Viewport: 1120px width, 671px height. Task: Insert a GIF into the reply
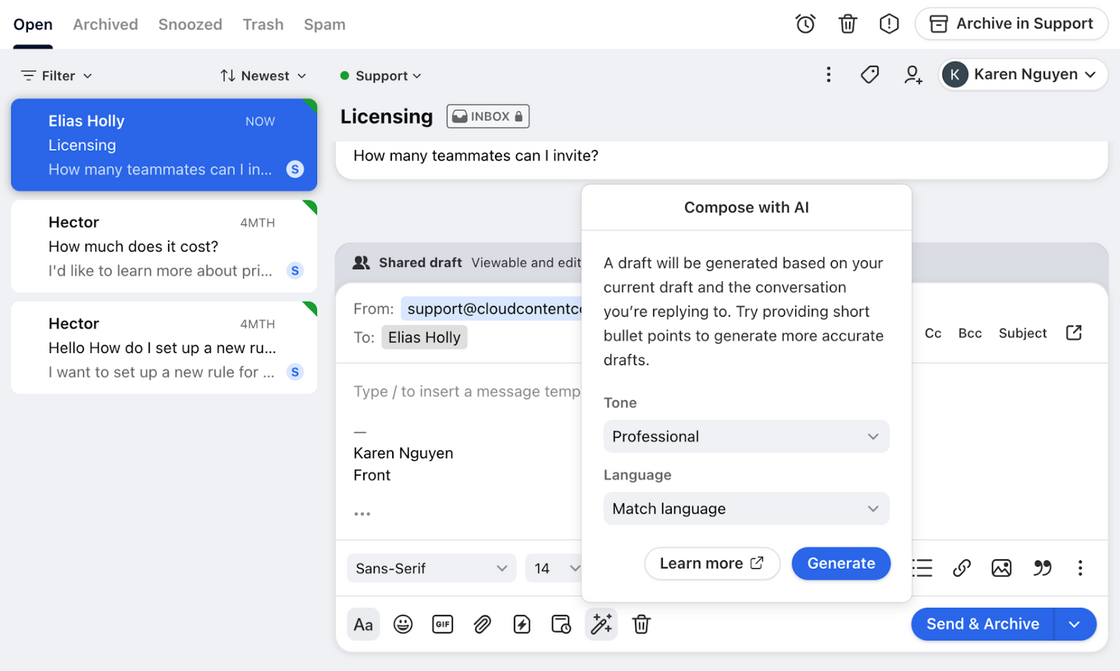(x=443, y=624)
